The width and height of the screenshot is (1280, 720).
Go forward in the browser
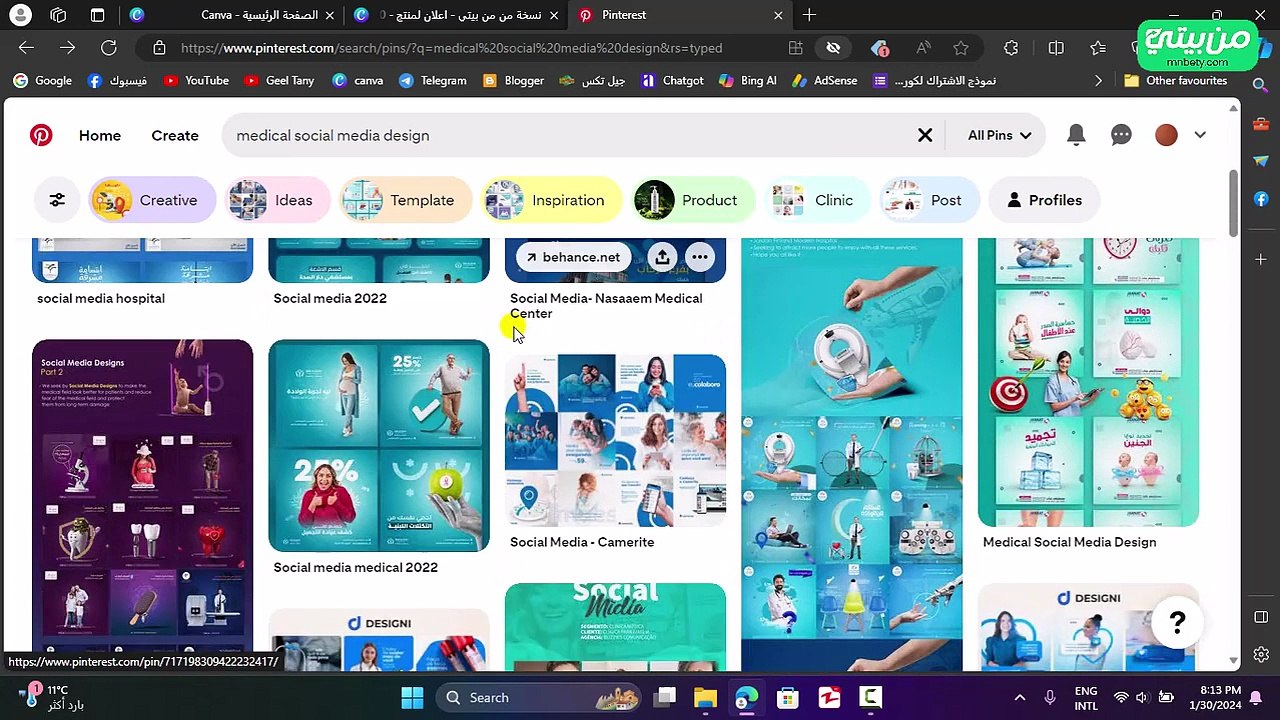(x=67, y=48)
